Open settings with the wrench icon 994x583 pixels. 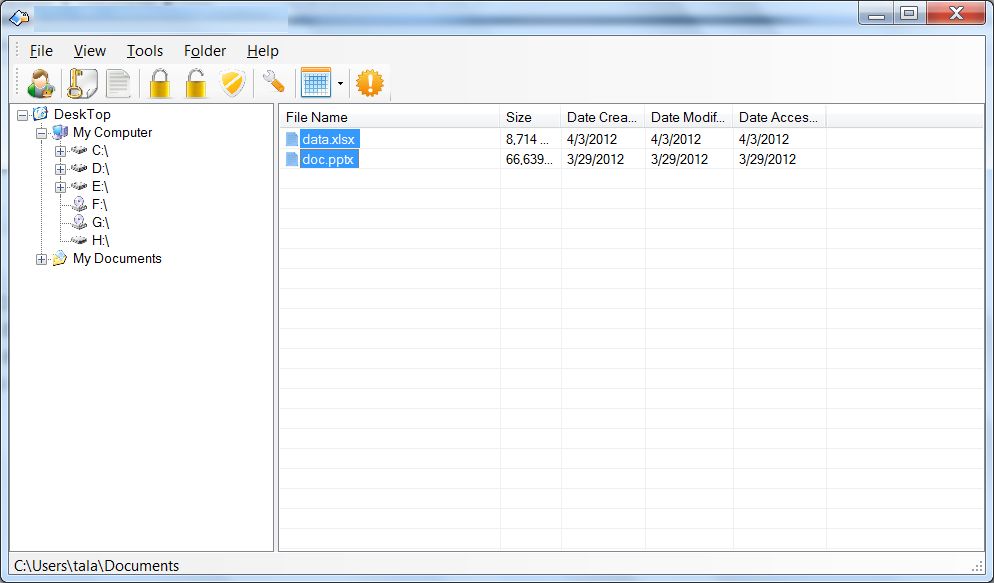(272, 83)
